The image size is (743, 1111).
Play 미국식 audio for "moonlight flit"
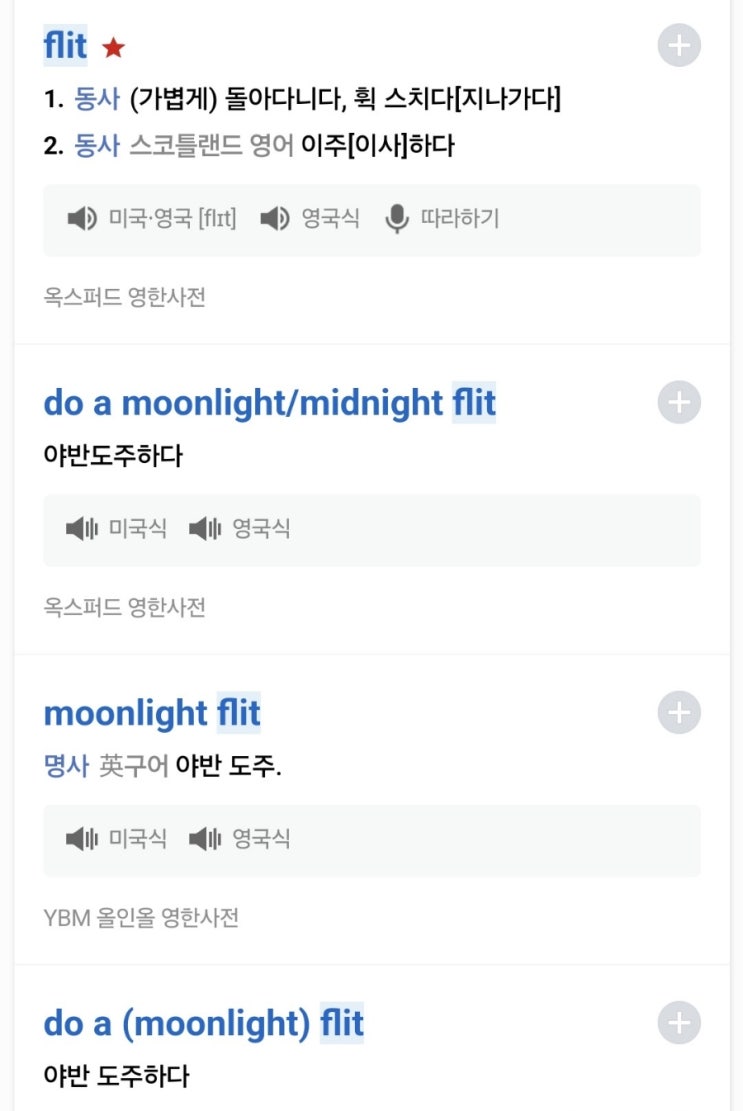pos(82,839)
